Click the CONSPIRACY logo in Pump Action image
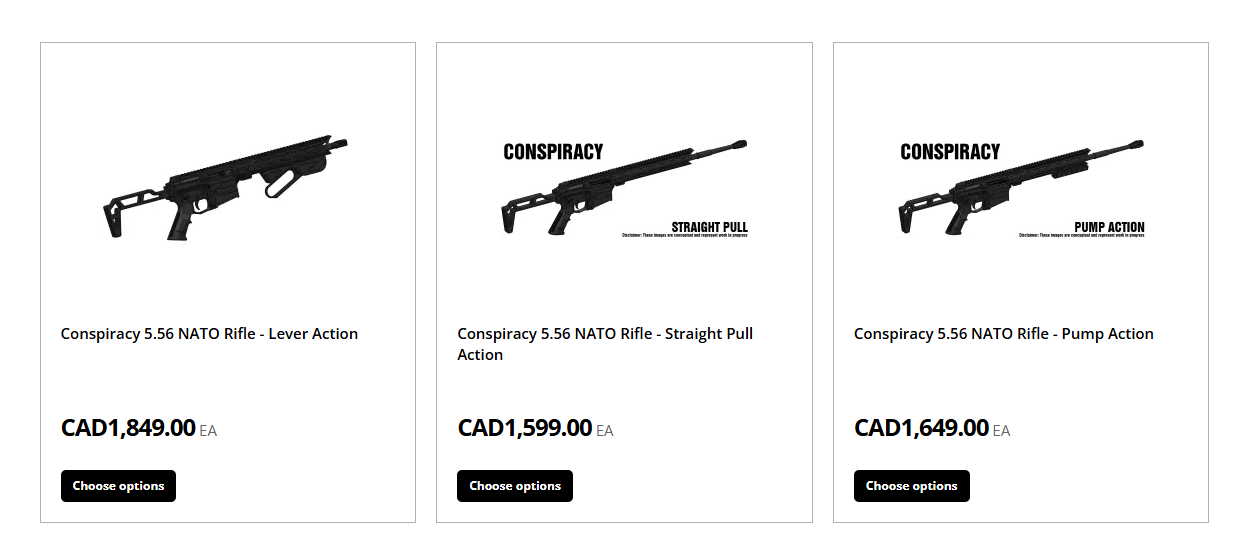This screenshot has width=1259, height=538. [950, 152]
